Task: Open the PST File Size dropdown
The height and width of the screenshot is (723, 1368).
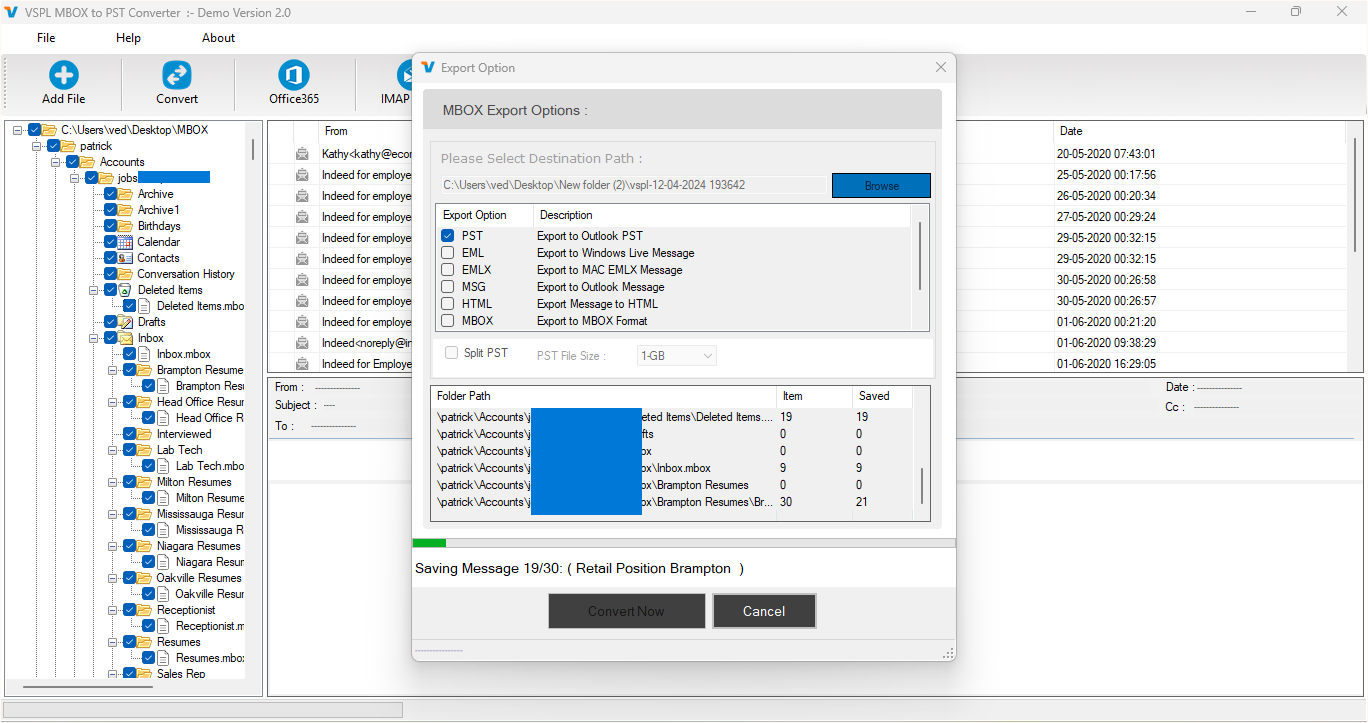Action: pyautogui.click(x=677, y=355)
